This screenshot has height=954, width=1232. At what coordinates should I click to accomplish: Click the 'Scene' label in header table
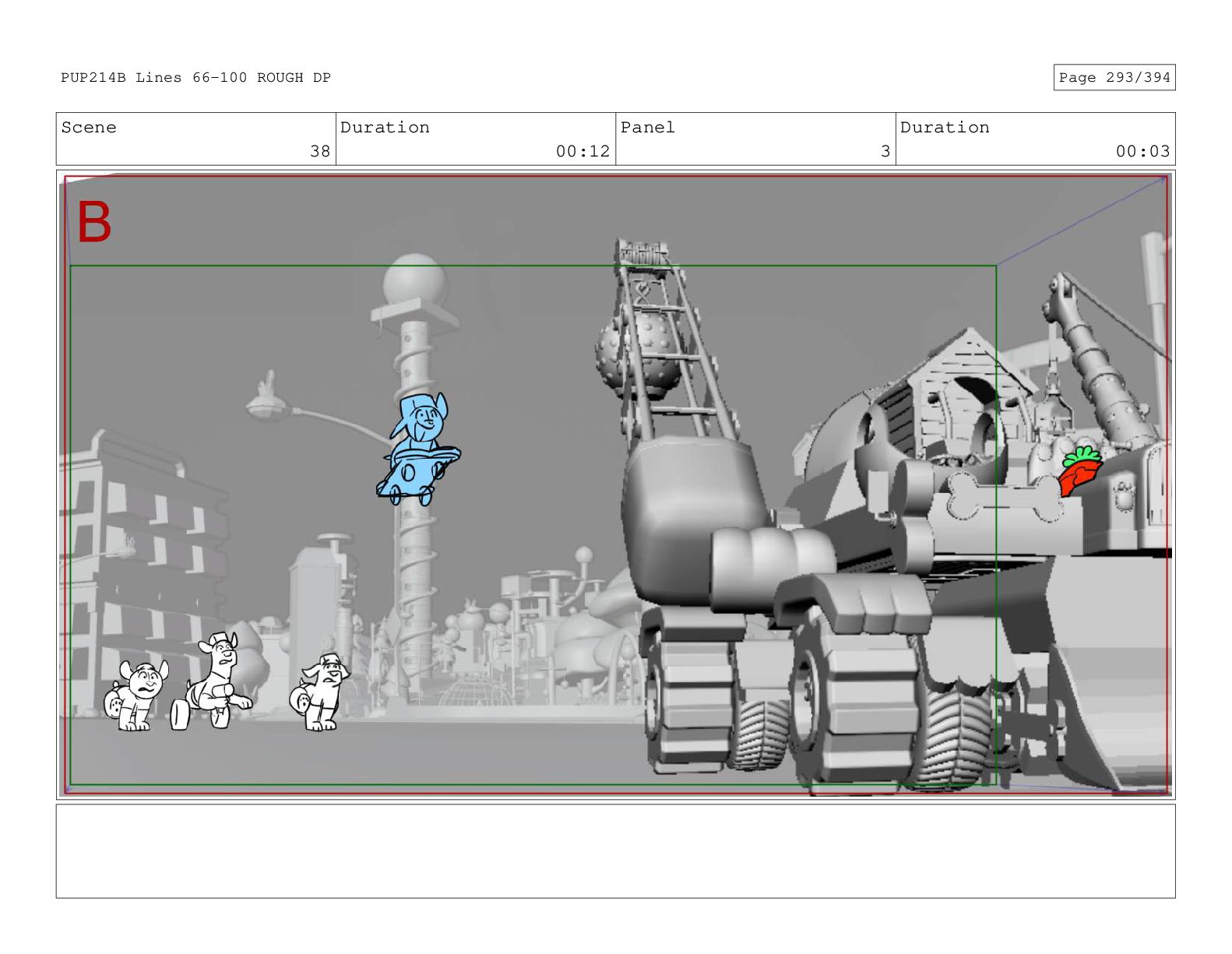point(89,127)
